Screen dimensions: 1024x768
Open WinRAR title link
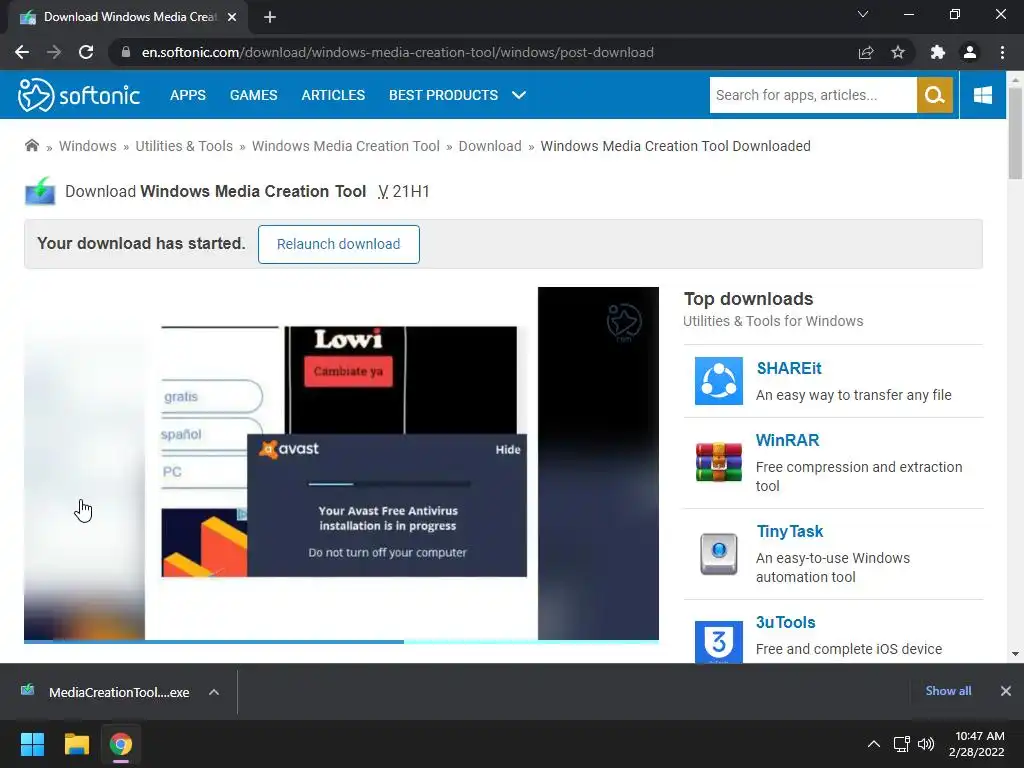[787, 440]
